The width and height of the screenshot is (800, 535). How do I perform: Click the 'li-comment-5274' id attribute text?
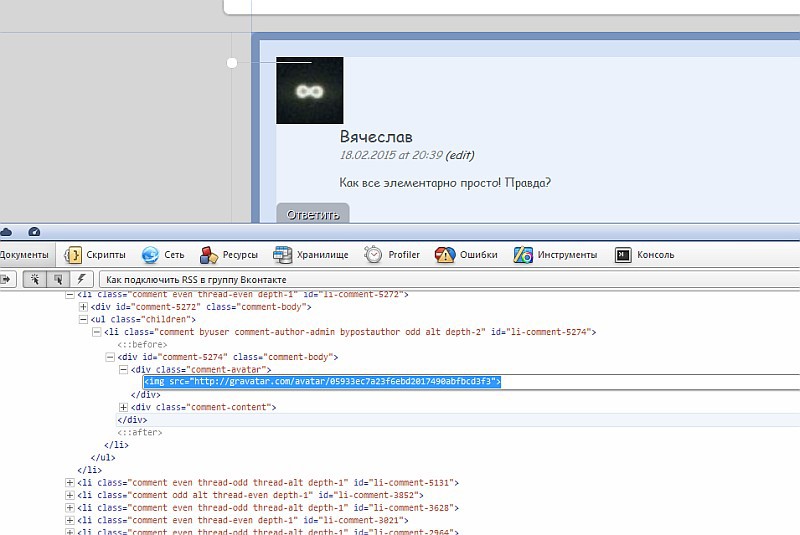point(543,332)
